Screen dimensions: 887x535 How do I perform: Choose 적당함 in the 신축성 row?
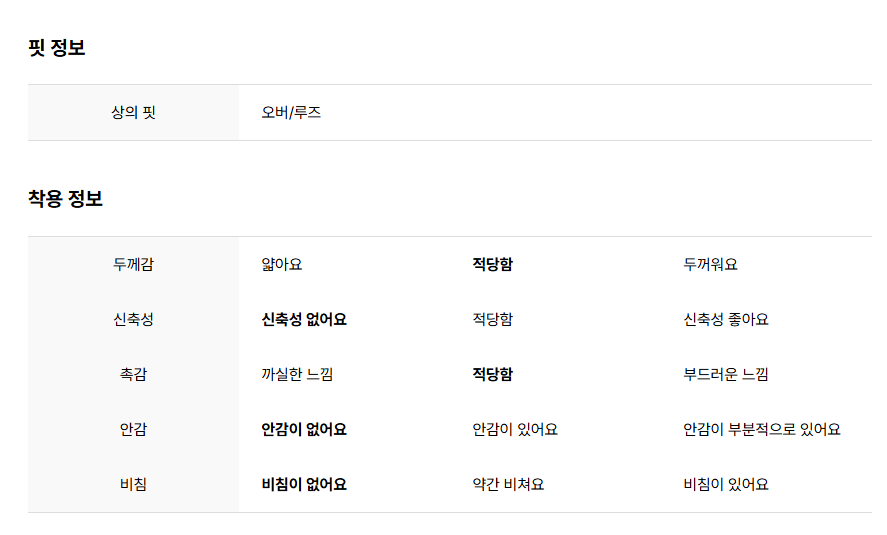tap(492, 320)
